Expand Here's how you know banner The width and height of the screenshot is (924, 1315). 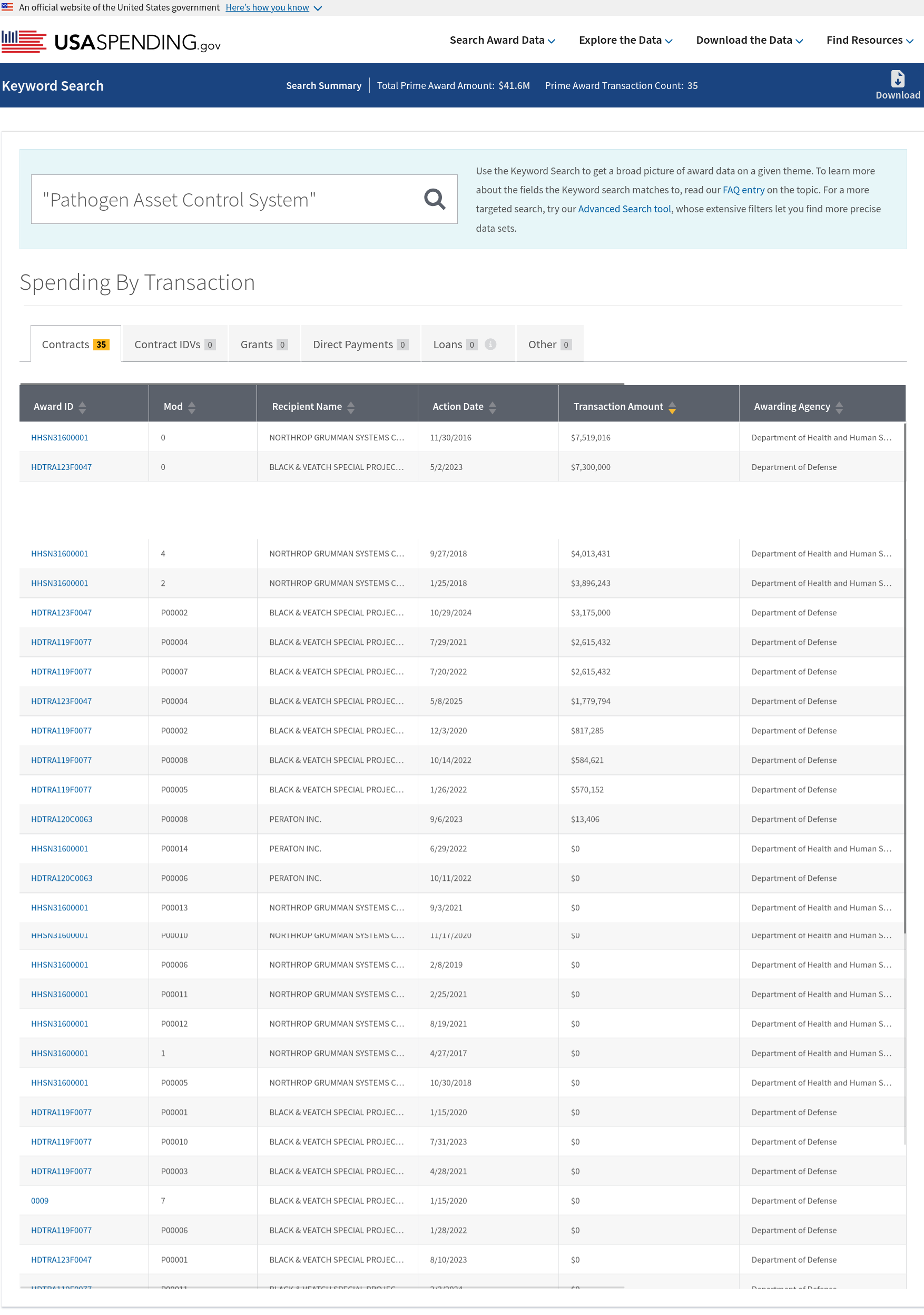click(x=273, y=7)
